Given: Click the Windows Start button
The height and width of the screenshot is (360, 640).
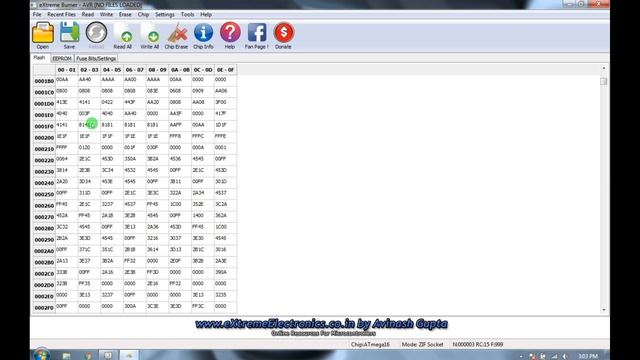Looking at the screenshot, I should coord(41,355).
